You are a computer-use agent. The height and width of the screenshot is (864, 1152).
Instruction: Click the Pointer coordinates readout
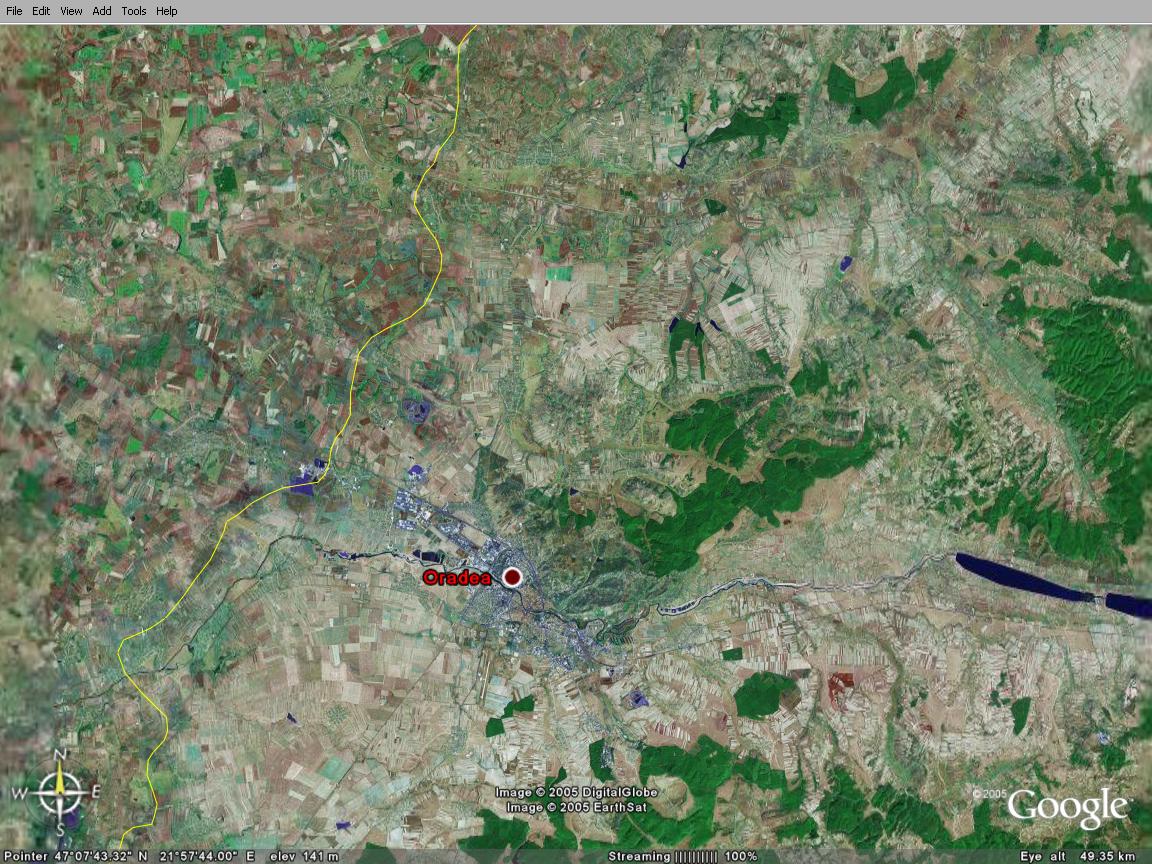[x=128, y=857]
